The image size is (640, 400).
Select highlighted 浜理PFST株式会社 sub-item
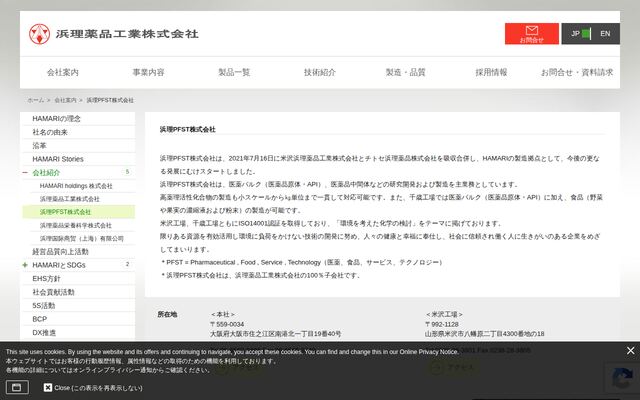(78, 212)
